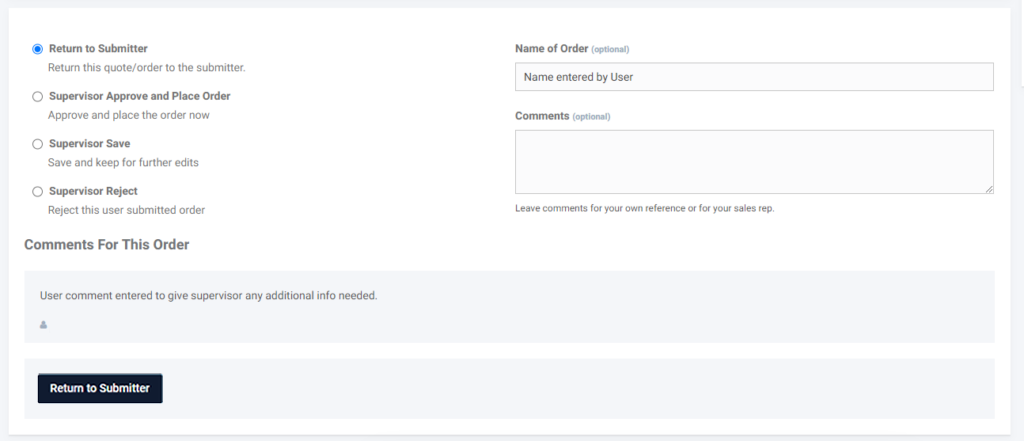Click inside the Comments text area
Image resolution: width=1024 pixels, height=441 pixels.
pos(753,161)
